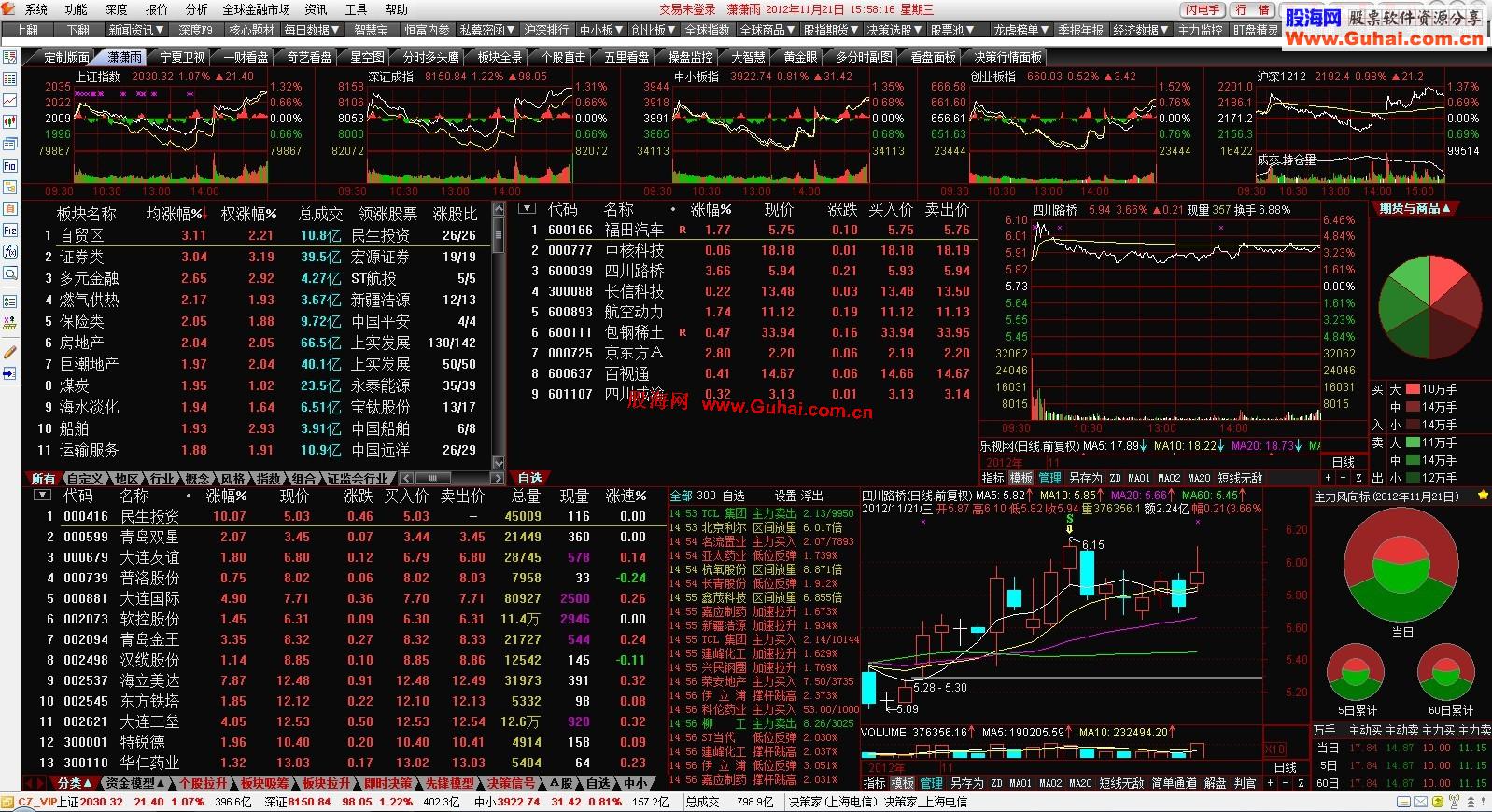
Task: Click left arrow of board tabs scrollbar
Action: 407,478
